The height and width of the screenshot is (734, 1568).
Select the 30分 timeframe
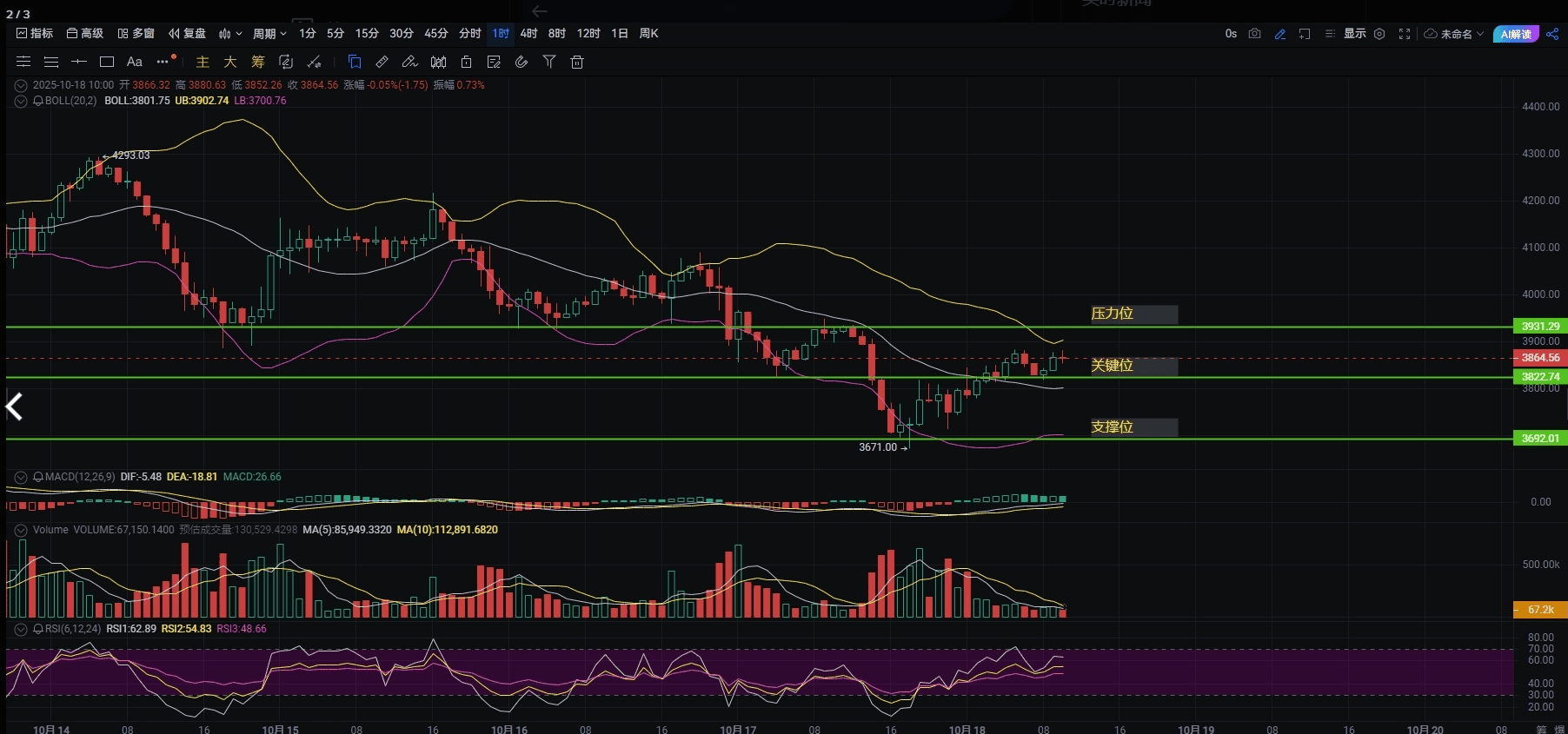click(x=402, y=34)
